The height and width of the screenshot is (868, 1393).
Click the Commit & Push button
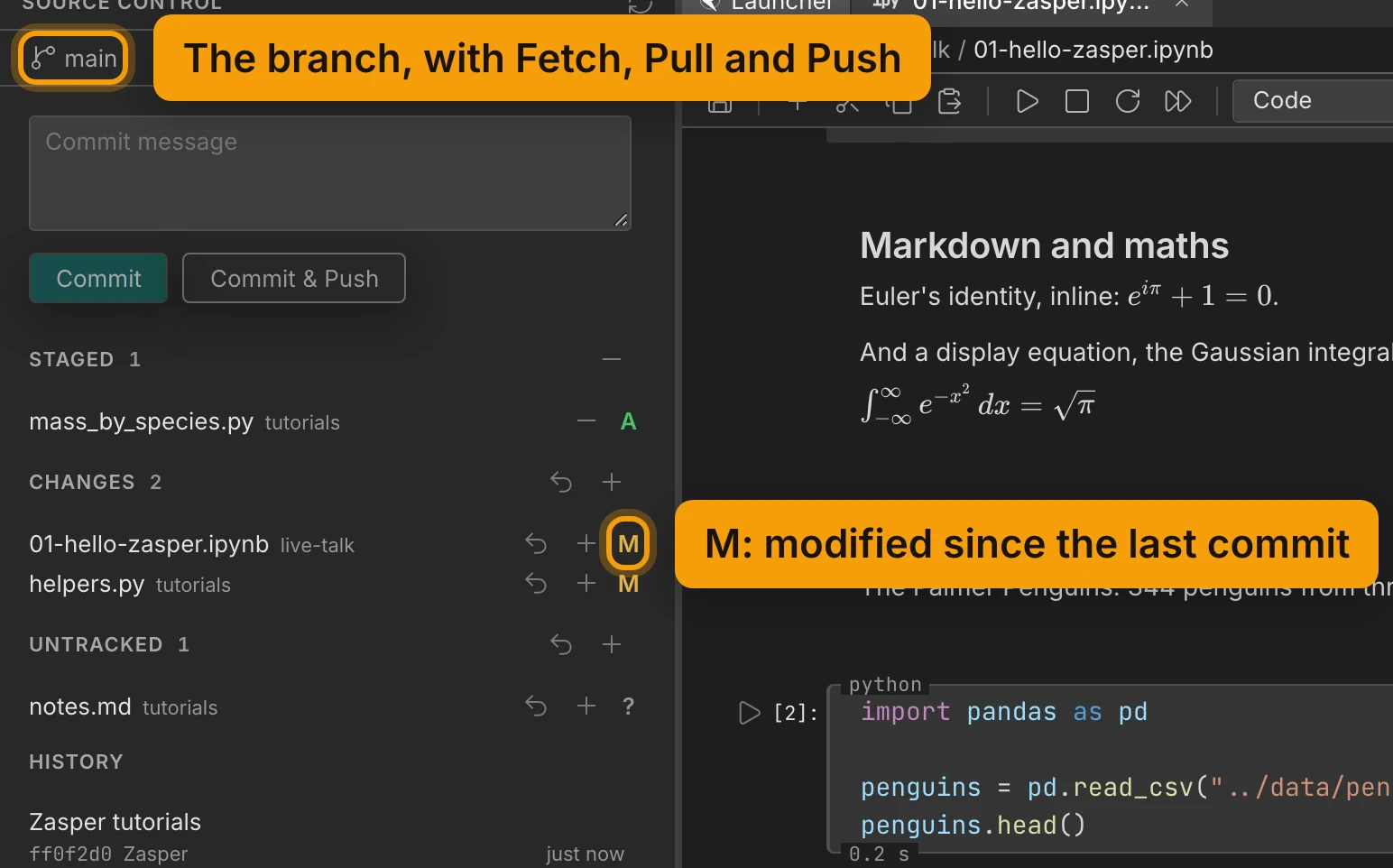tap(294, 278)
